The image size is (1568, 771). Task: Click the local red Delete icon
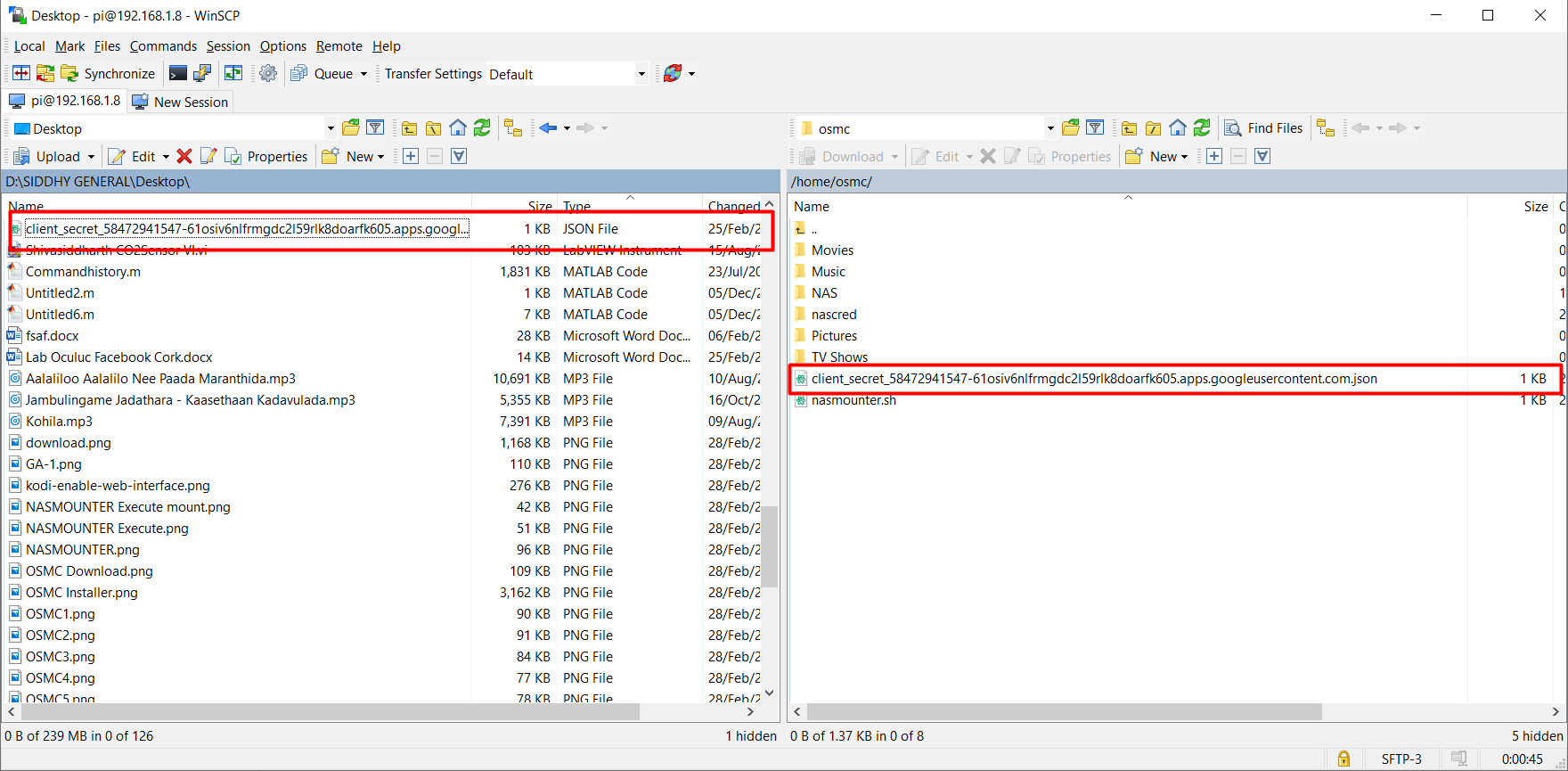pyautogui.click(x=184, y=156)
